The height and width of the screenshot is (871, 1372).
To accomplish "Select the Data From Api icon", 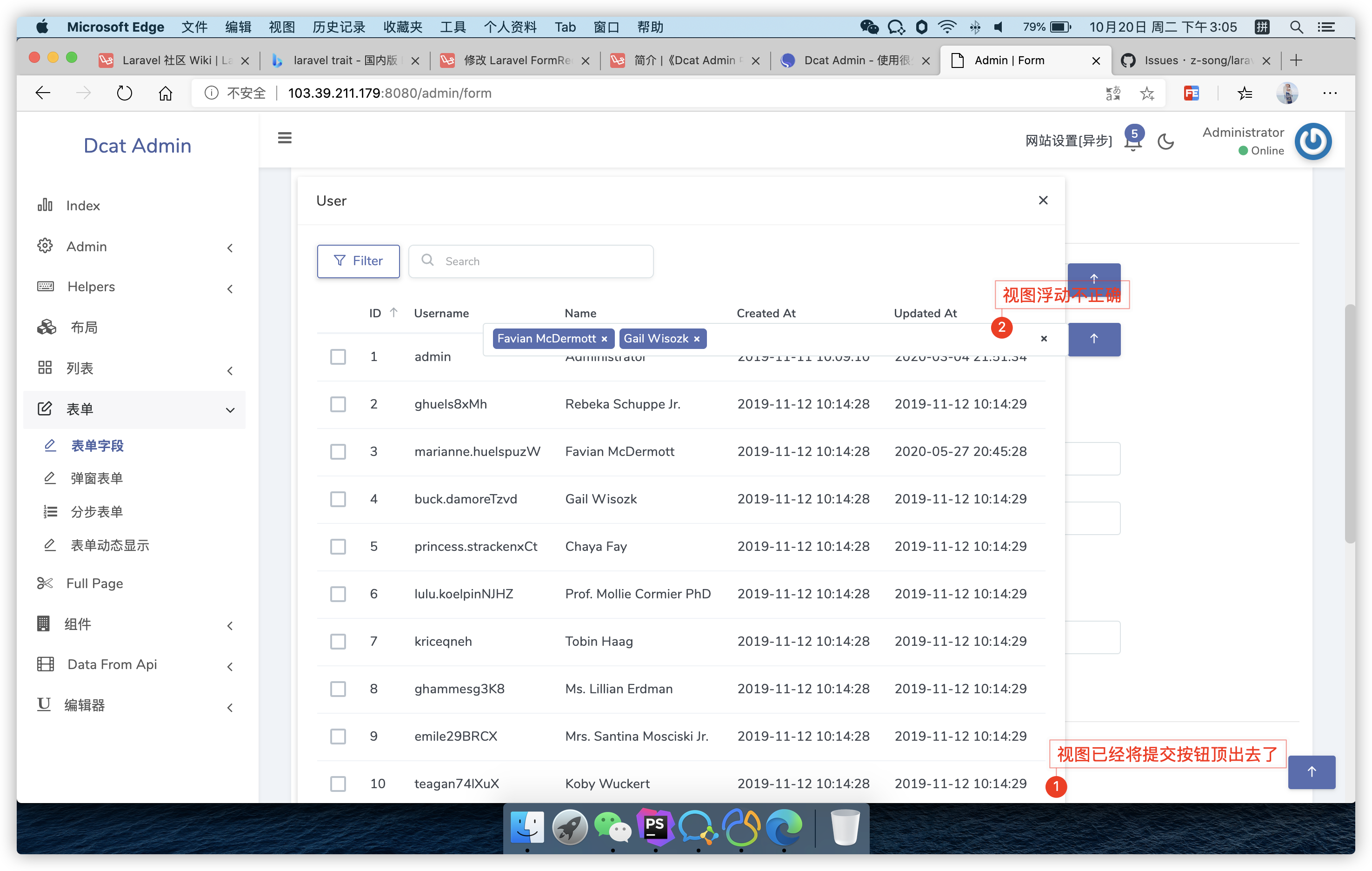I will click(x=45, y=664).
